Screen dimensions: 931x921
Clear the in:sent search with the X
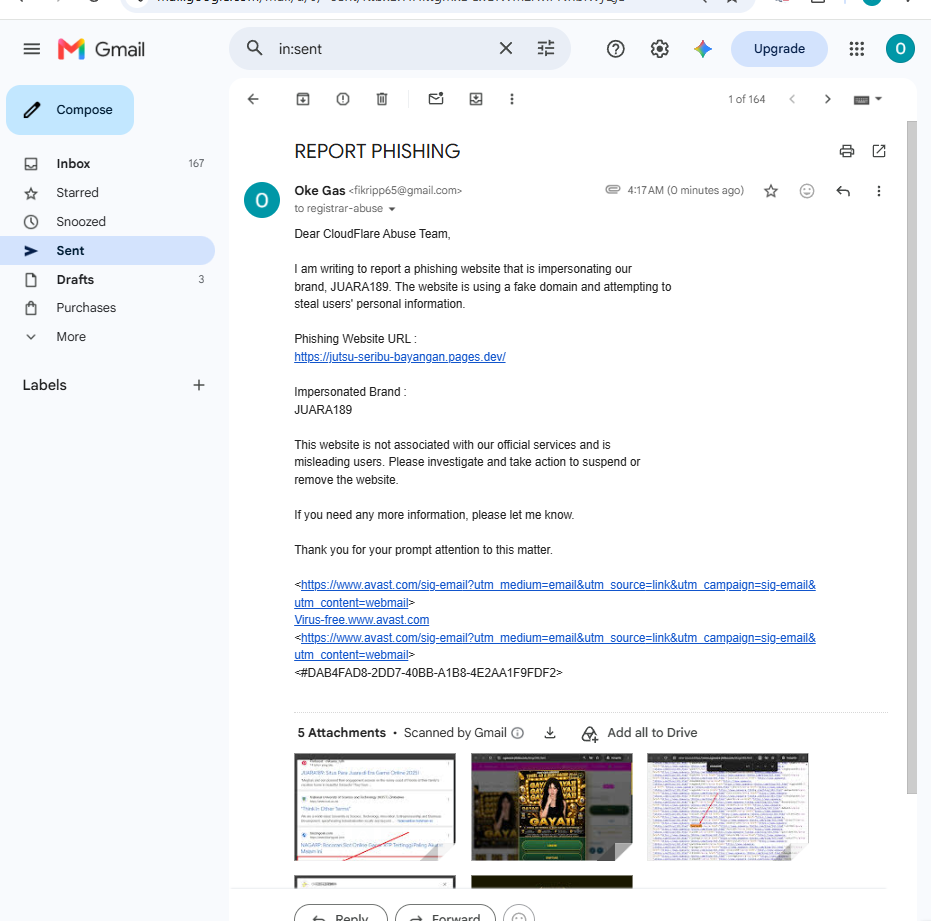(x=505, y=48)
